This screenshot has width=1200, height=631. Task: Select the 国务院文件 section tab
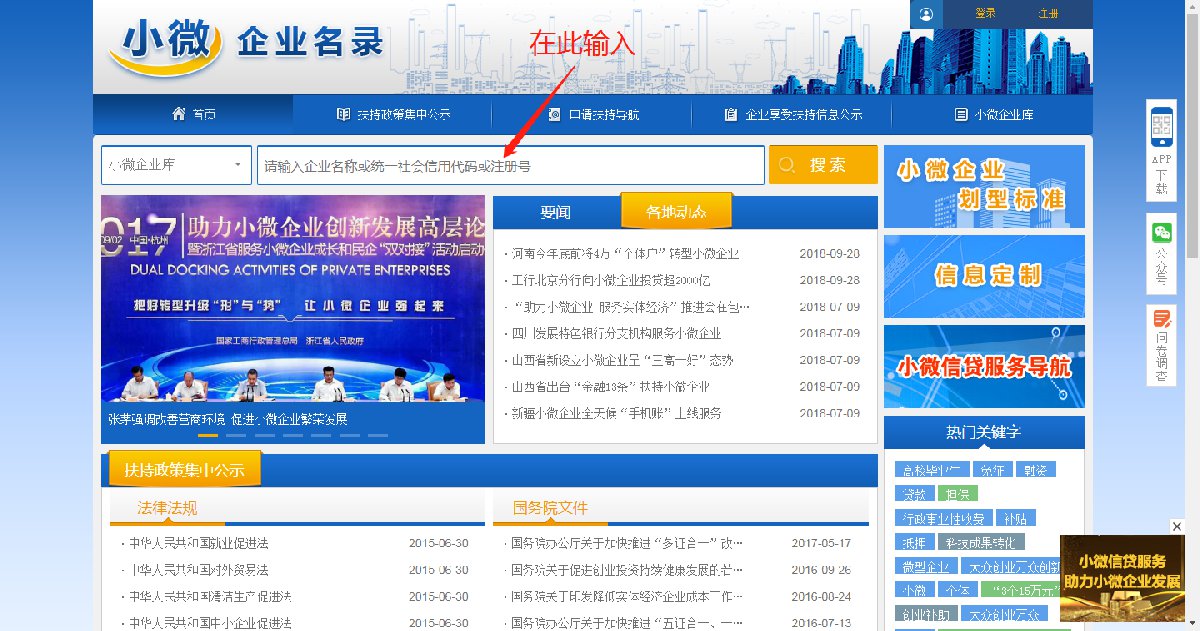point(550,508)
